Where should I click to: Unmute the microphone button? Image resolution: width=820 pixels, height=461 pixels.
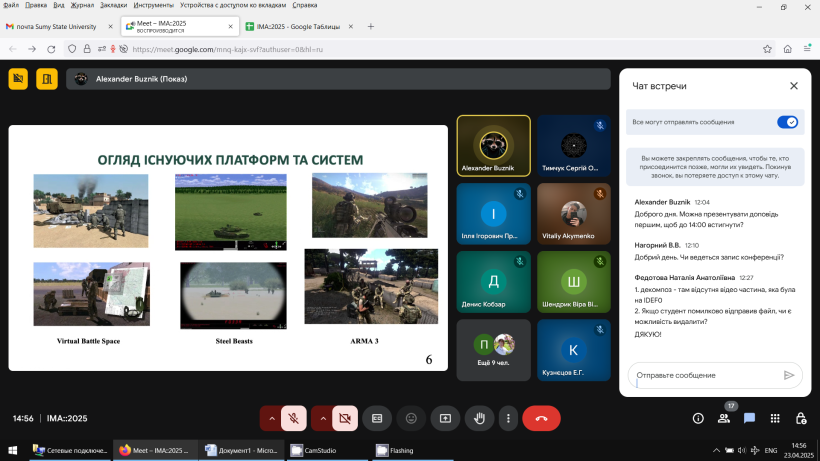click(x=293, y=418)
